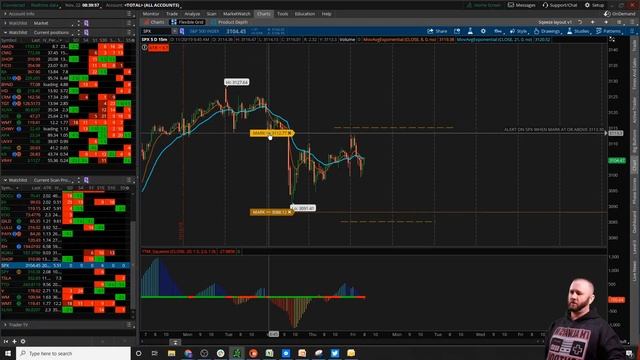Open chart settings gear in toolbar

[x=483, y=31]
